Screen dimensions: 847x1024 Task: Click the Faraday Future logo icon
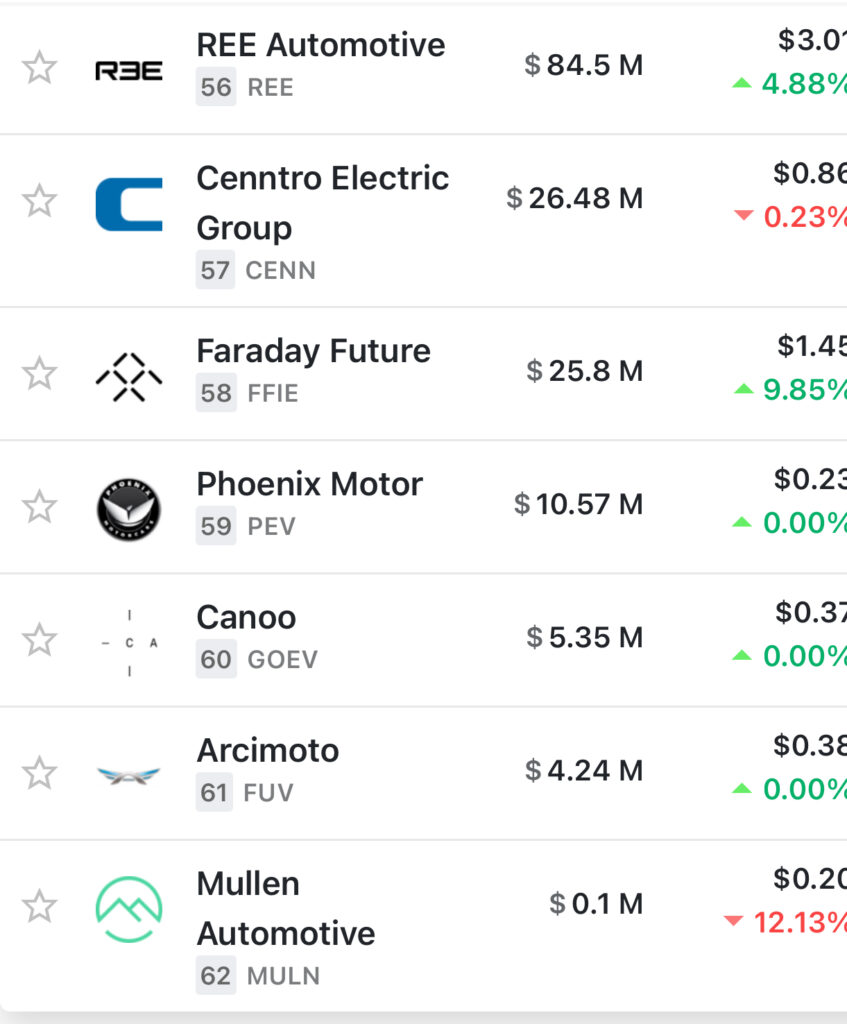click(x=129, y=376)
